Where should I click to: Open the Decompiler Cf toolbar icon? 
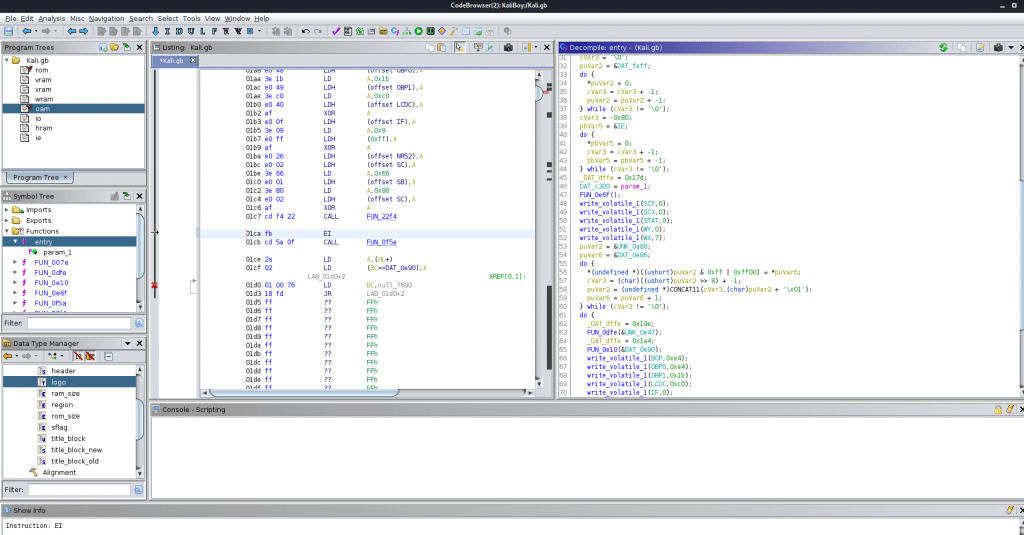click(x=395, y=31)
